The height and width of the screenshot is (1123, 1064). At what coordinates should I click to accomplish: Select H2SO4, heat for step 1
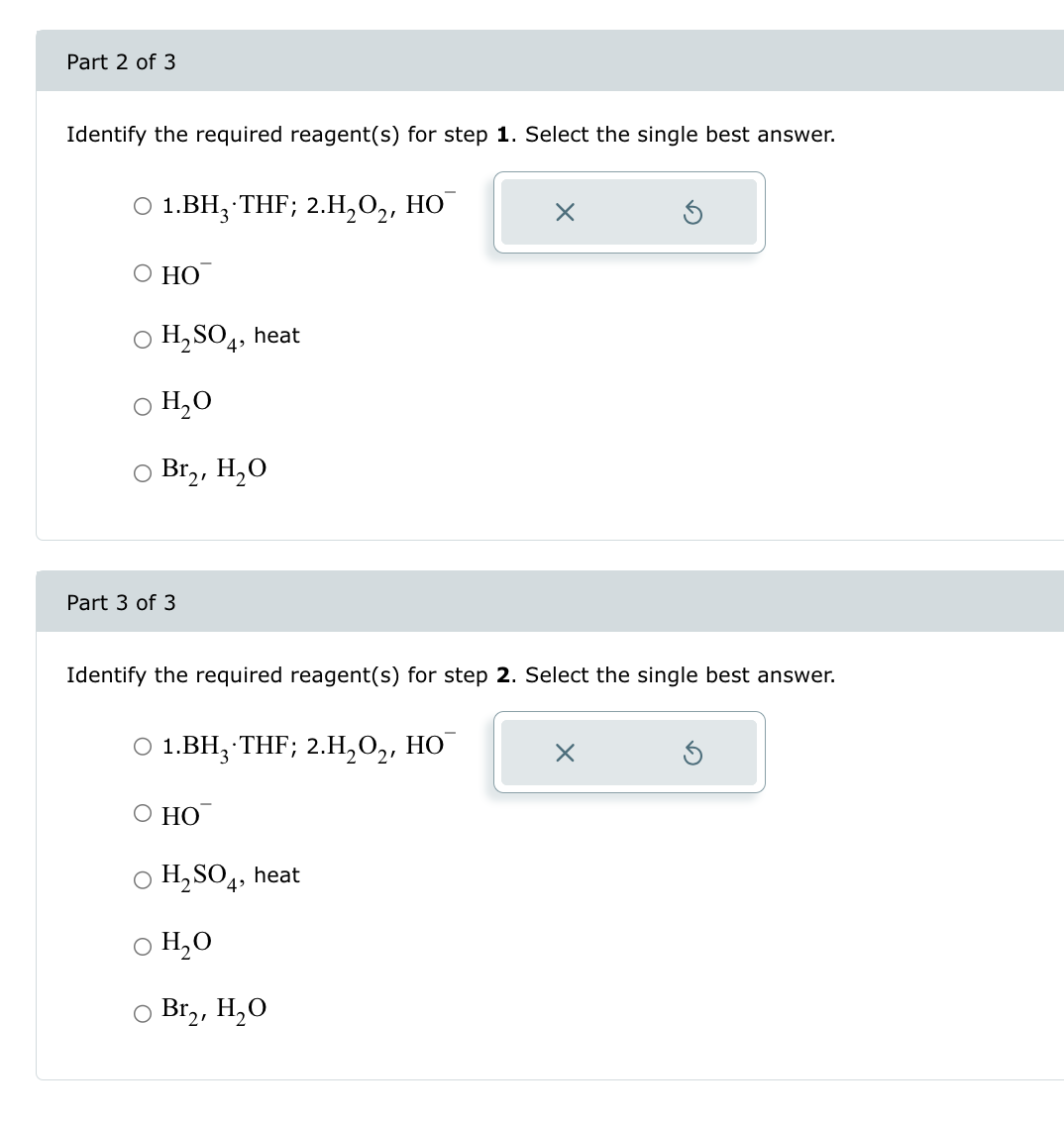click(x=142, y=339)
